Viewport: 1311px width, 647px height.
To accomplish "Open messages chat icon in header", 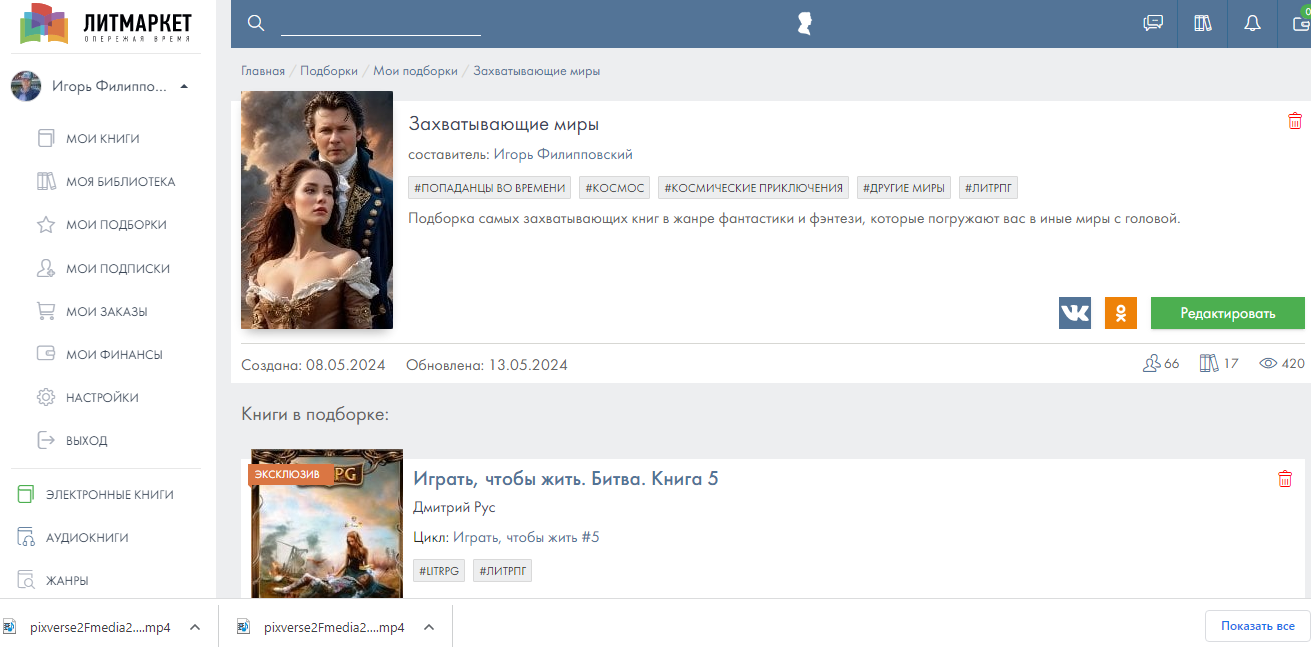I will point(1153,23).
